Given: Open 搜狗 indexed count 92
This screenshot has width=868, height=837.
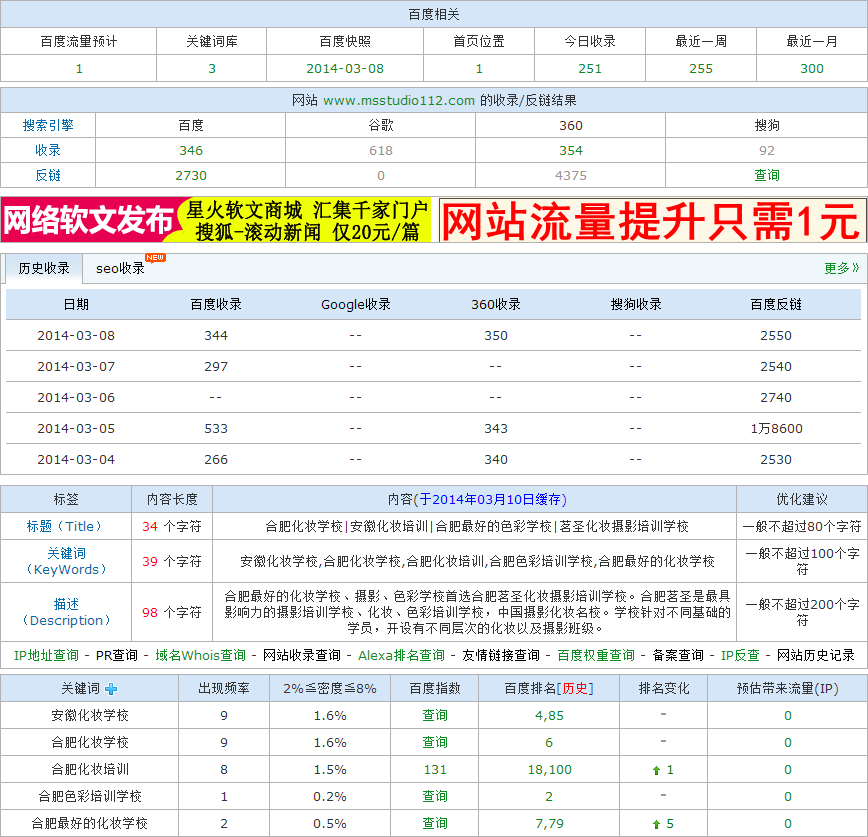Looking at the screenshot, I should point(767,151).
